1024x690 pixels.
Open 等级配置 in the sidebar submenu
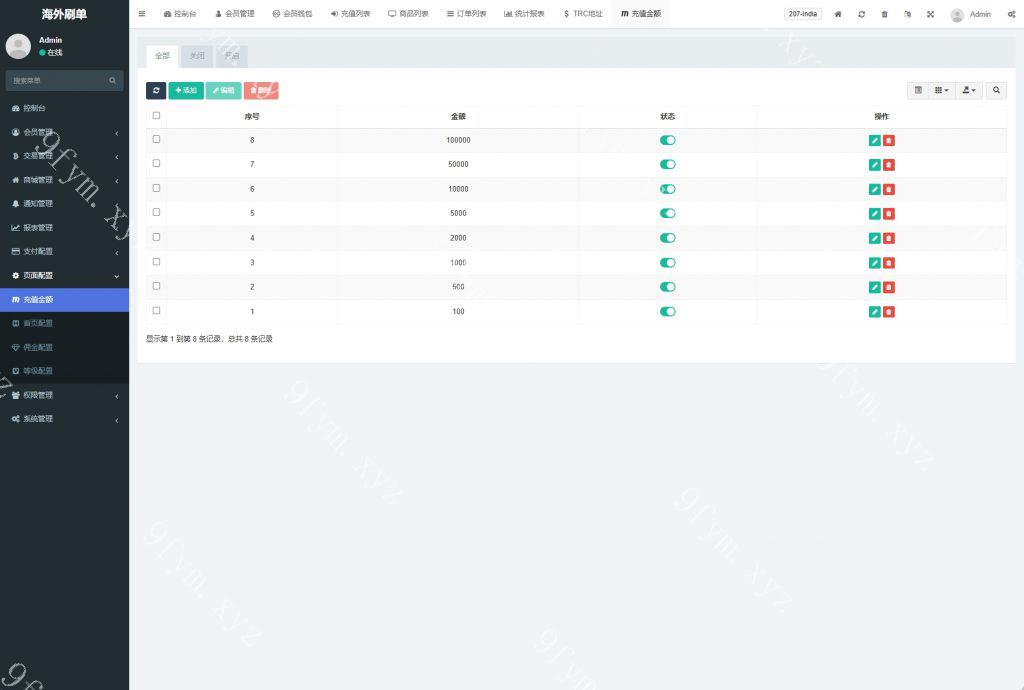(64, 371)
